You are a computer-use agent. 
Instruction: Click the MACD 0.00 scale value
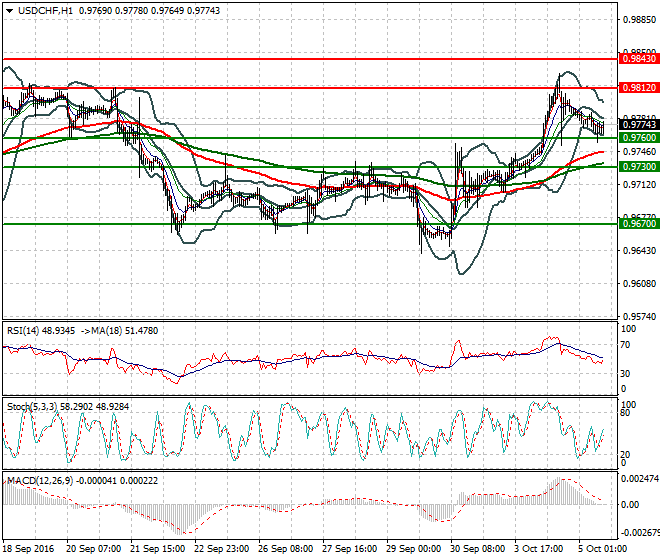point(630,504)
